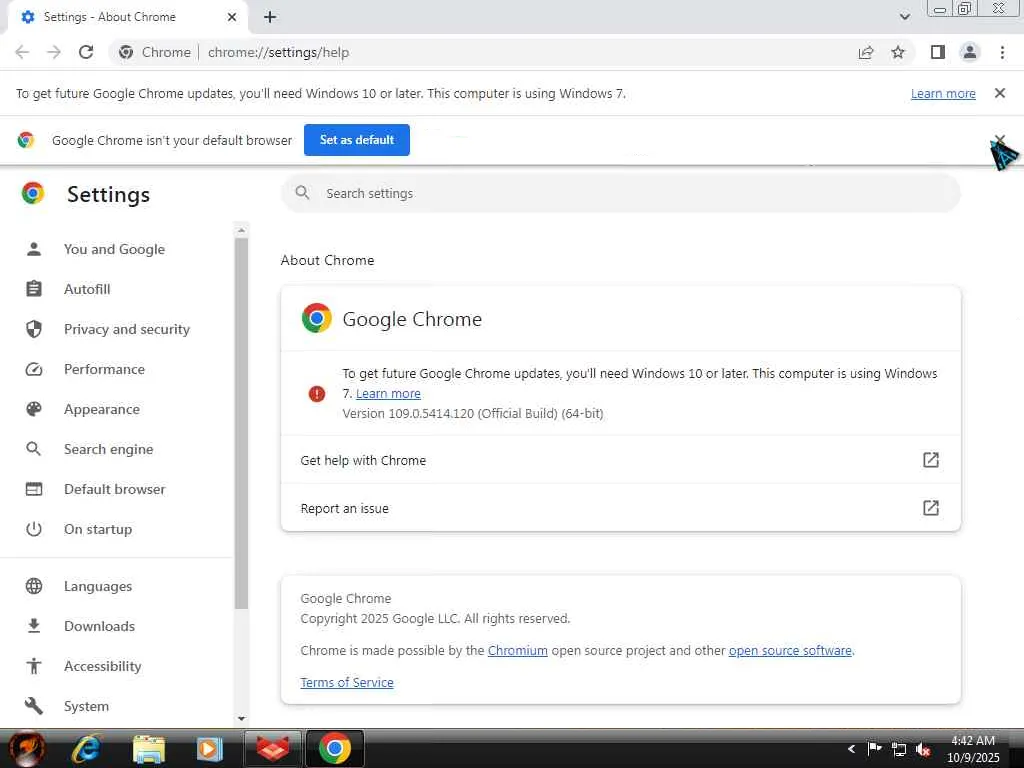The height and width of the screenshot is (768, 1024).
Task: Click the muted volume tray icon
Action: click(923, 750)
